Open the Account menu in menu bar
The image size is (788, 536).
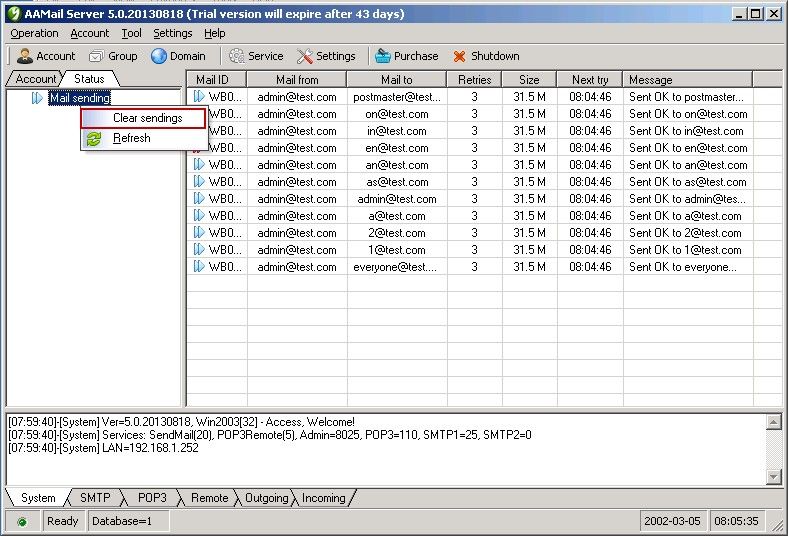[x=89, y=33]
